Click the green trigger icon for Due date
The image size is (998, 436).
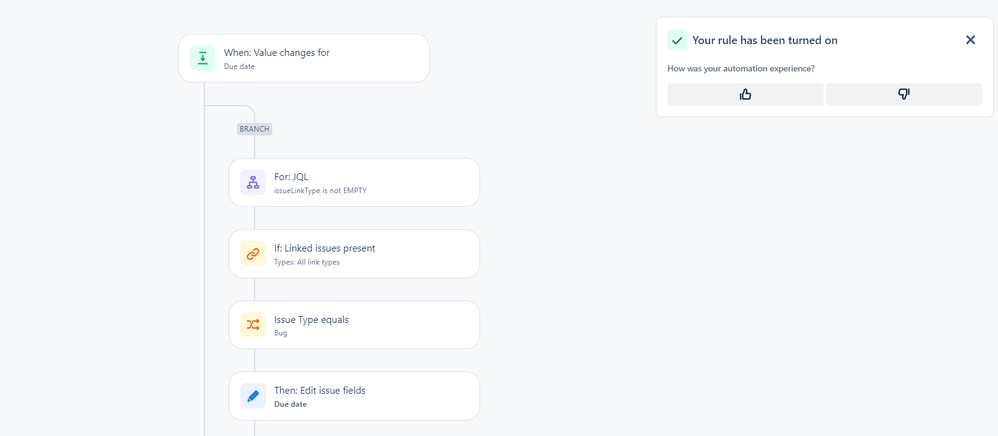pyautogui.click(x=202, y=58)
